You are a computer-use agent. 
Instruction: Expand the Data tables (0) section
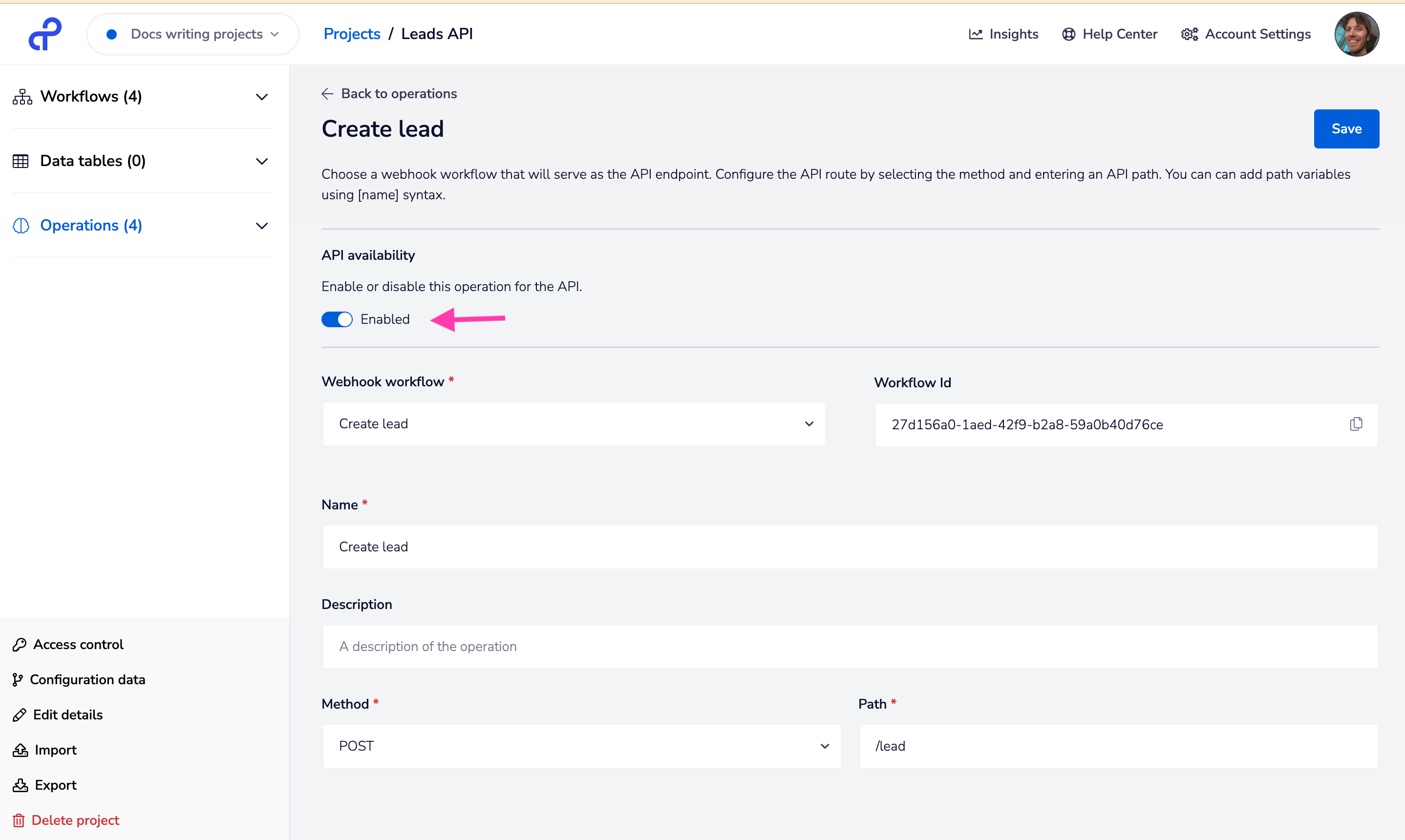pos(261,161)
